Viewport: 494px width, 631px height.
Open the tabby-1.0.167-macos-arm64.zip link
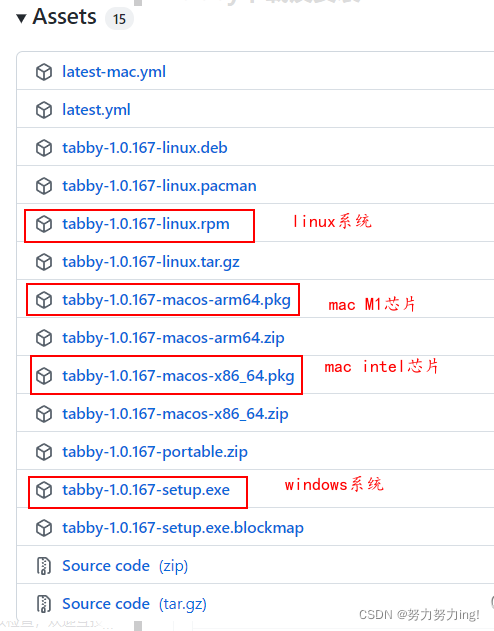point(173,338)
